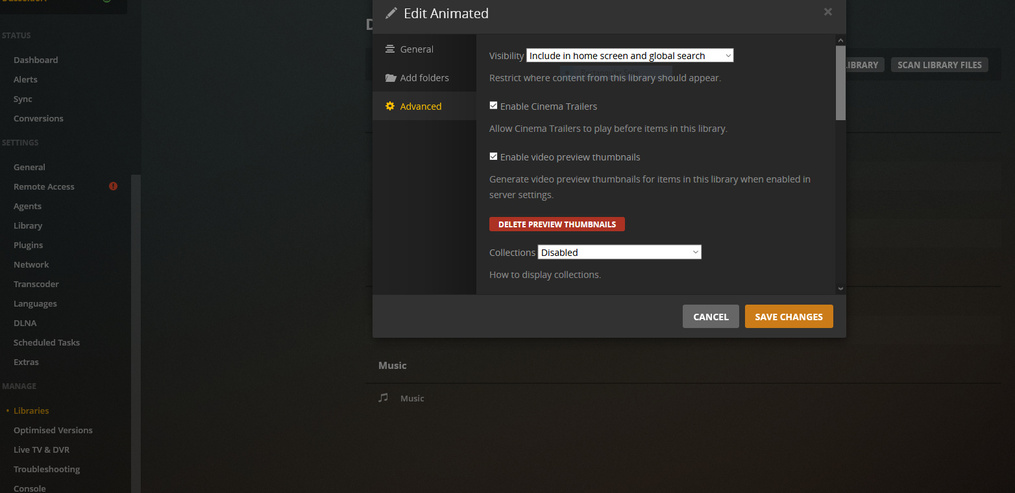Open Network settings
The height and width of the screenshot is (493, 1015).
pos(31,265)
